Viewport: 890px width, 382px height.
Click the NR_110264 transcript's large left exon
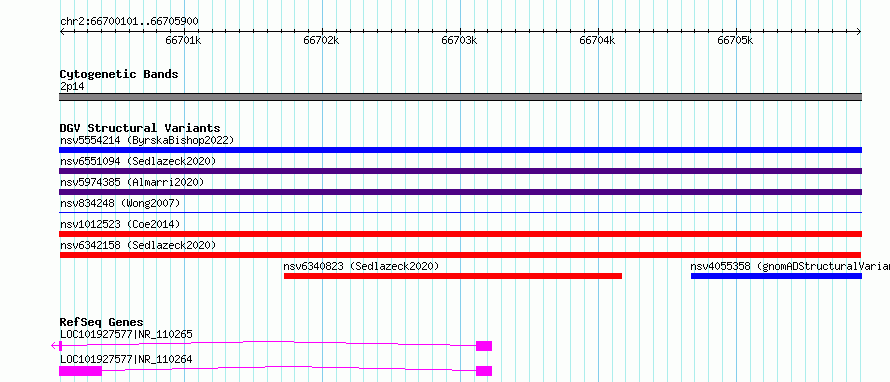[81, 371]
